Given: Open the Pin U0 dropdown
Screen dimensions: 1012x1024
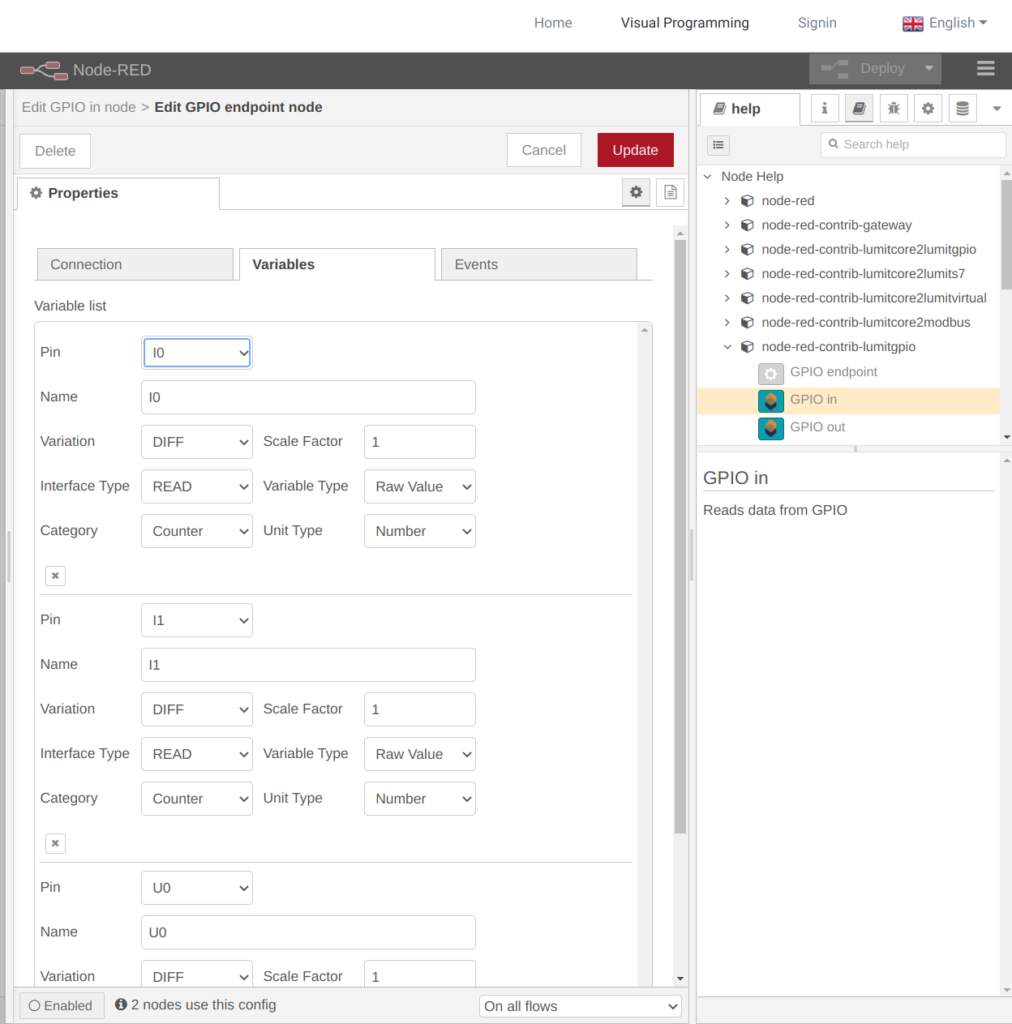Looking at the screenshot, I should click(197, 888).
